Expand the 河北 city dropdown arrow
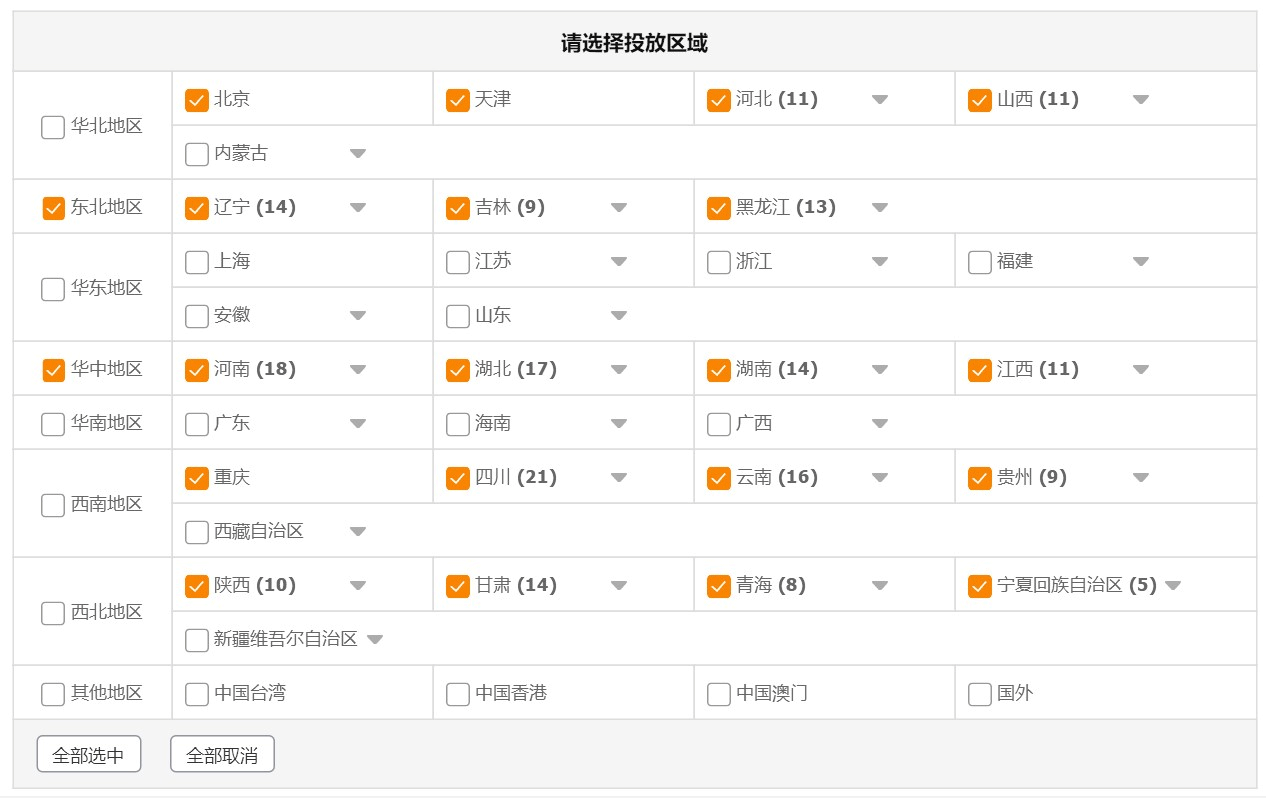 880,100
